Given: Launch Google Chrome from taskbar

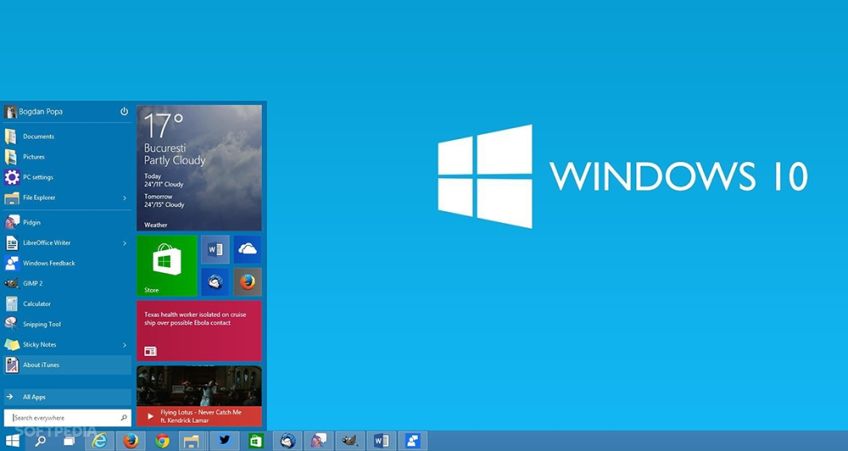Looking at the screenshot, I should click(x=162, y=441).
